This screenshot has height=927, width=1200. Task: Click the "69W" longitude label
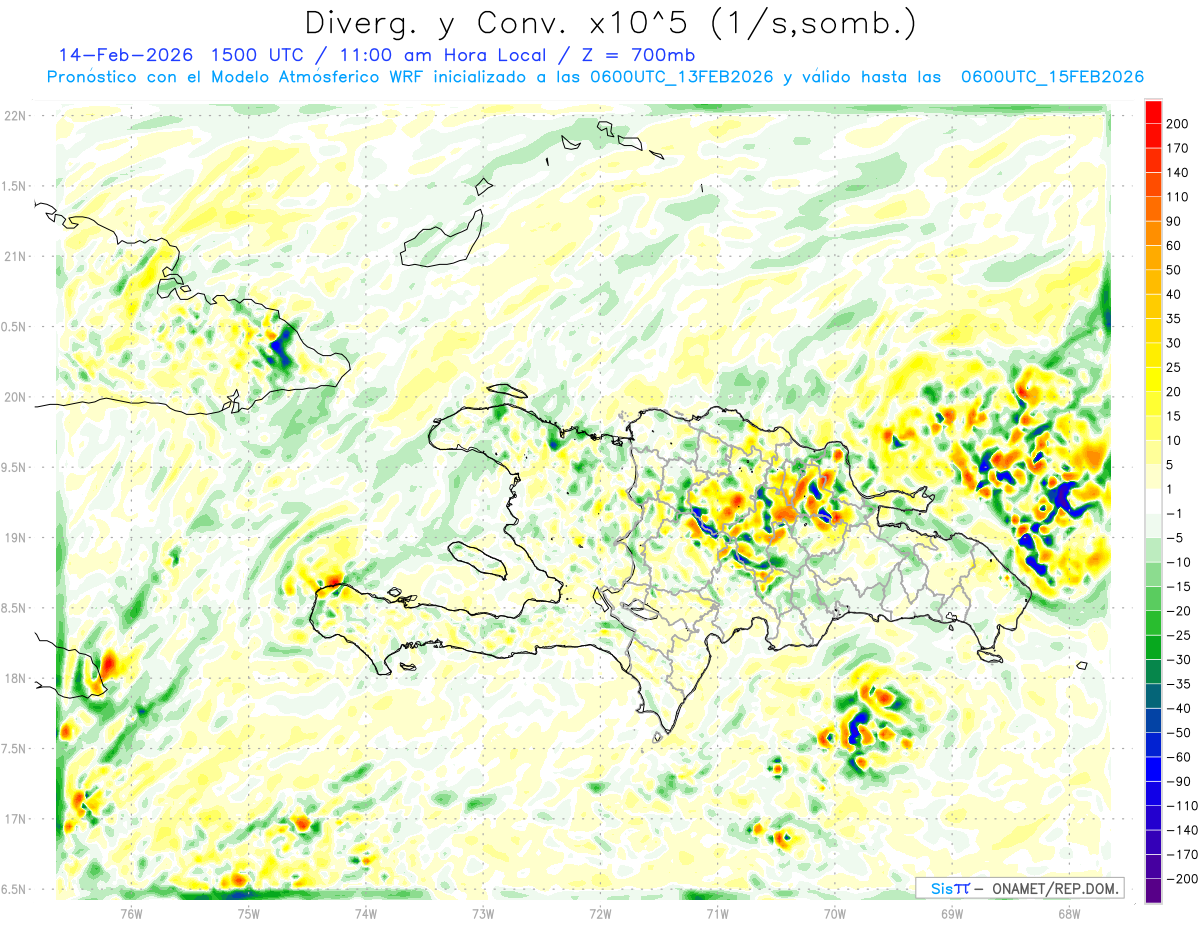951,912
